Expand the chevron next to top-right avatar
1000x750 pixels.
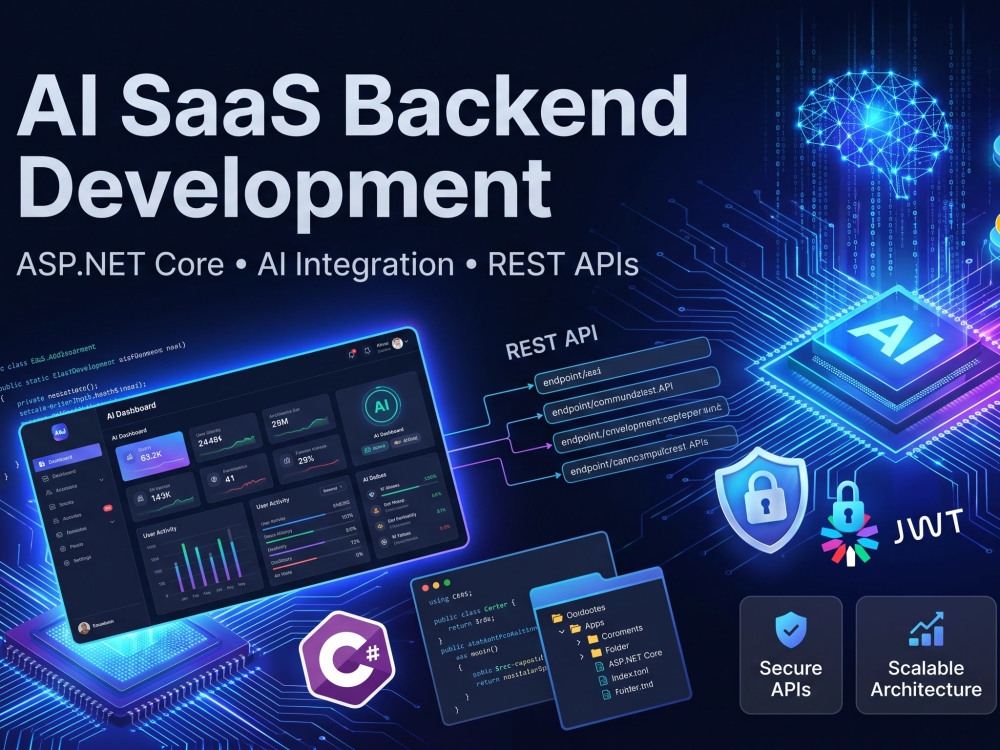tap(407, 341)
